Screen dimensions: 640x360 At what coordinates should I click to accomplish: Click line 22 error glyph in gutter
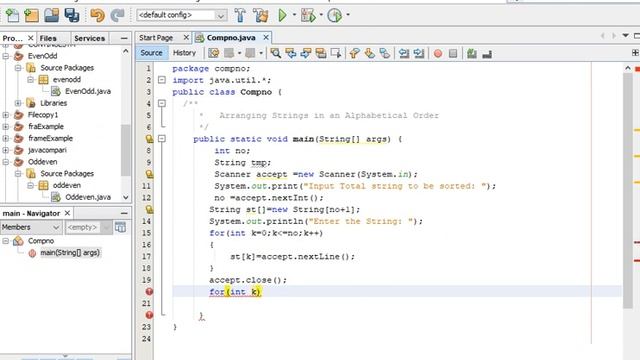tap(149, 315)
